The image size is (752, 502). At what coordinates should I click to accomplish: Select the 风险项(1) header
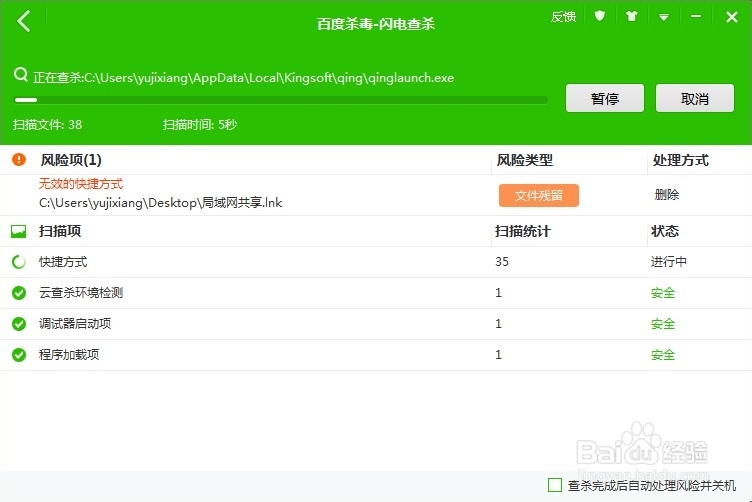click(71, 160)
